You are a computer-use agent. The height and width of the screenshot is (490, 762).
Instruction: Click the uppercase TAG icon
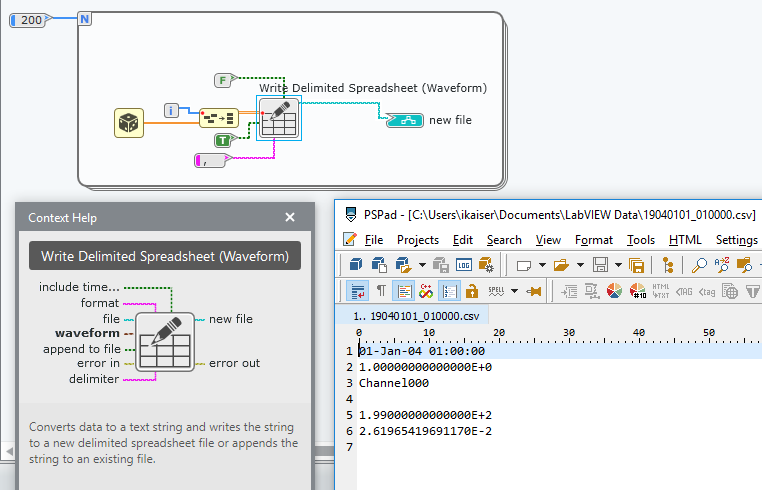point(684,292)
